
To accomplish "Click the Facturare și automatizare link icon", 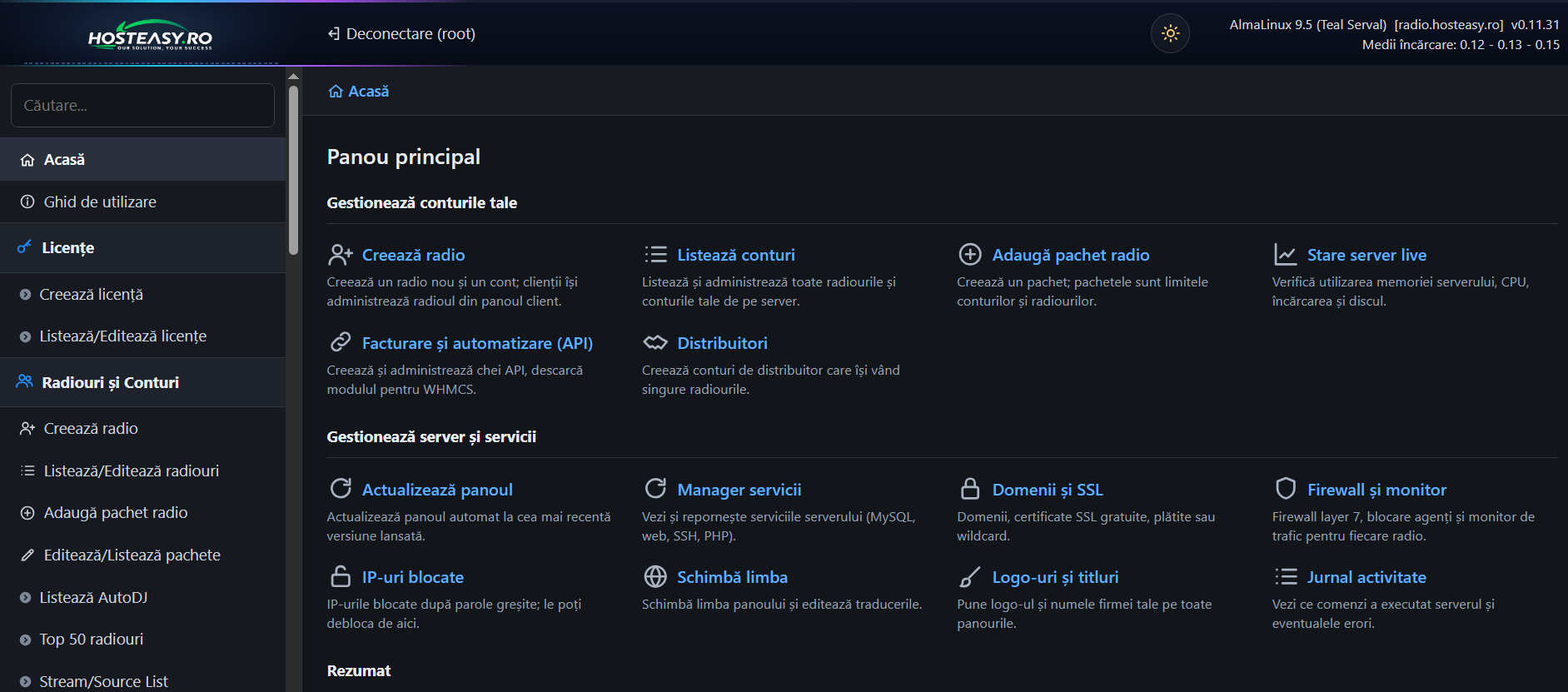I will click(340, 342).
